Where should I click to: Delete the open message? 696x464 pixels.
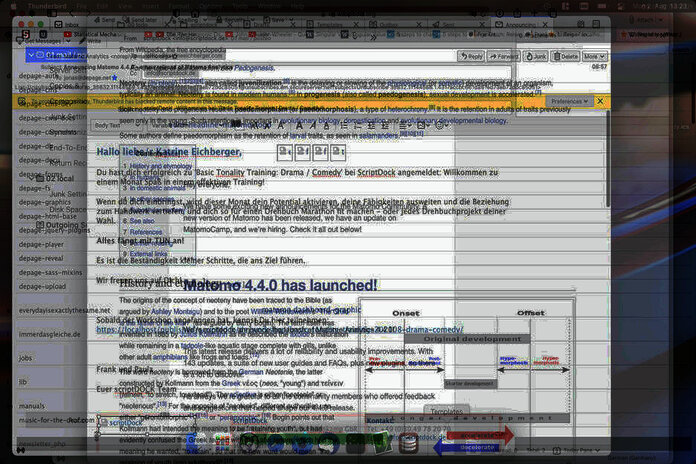[x=565, y=56]
